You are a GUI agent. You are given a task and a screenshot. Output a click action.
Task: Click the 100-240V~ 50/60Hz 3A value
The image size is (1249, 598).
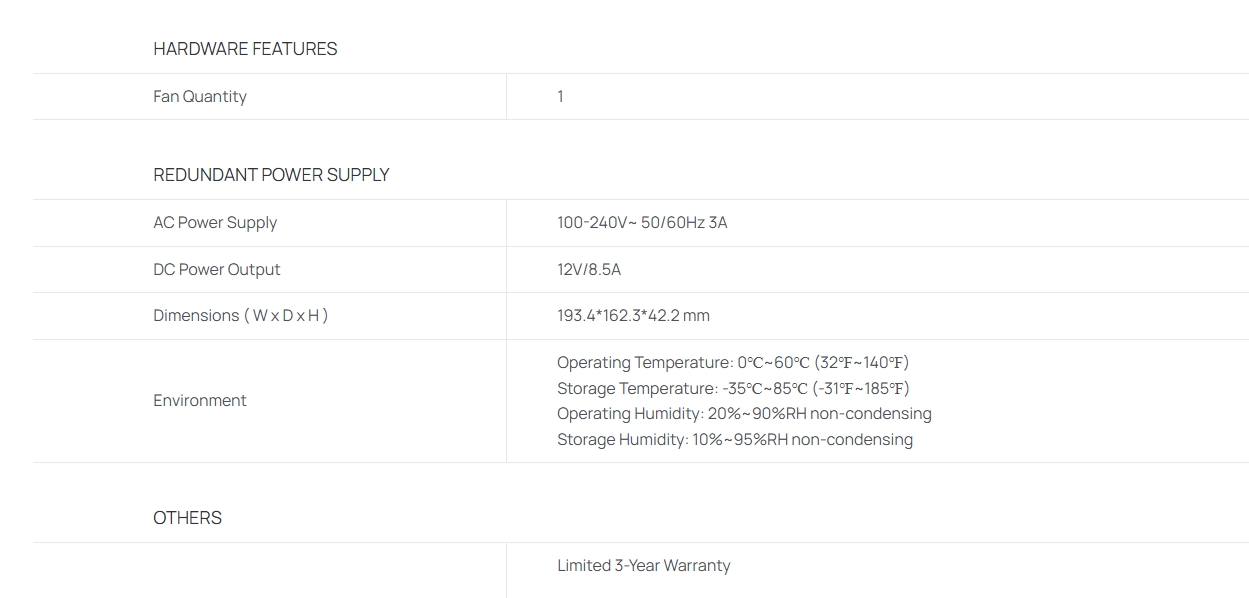(x=642, y=223)
